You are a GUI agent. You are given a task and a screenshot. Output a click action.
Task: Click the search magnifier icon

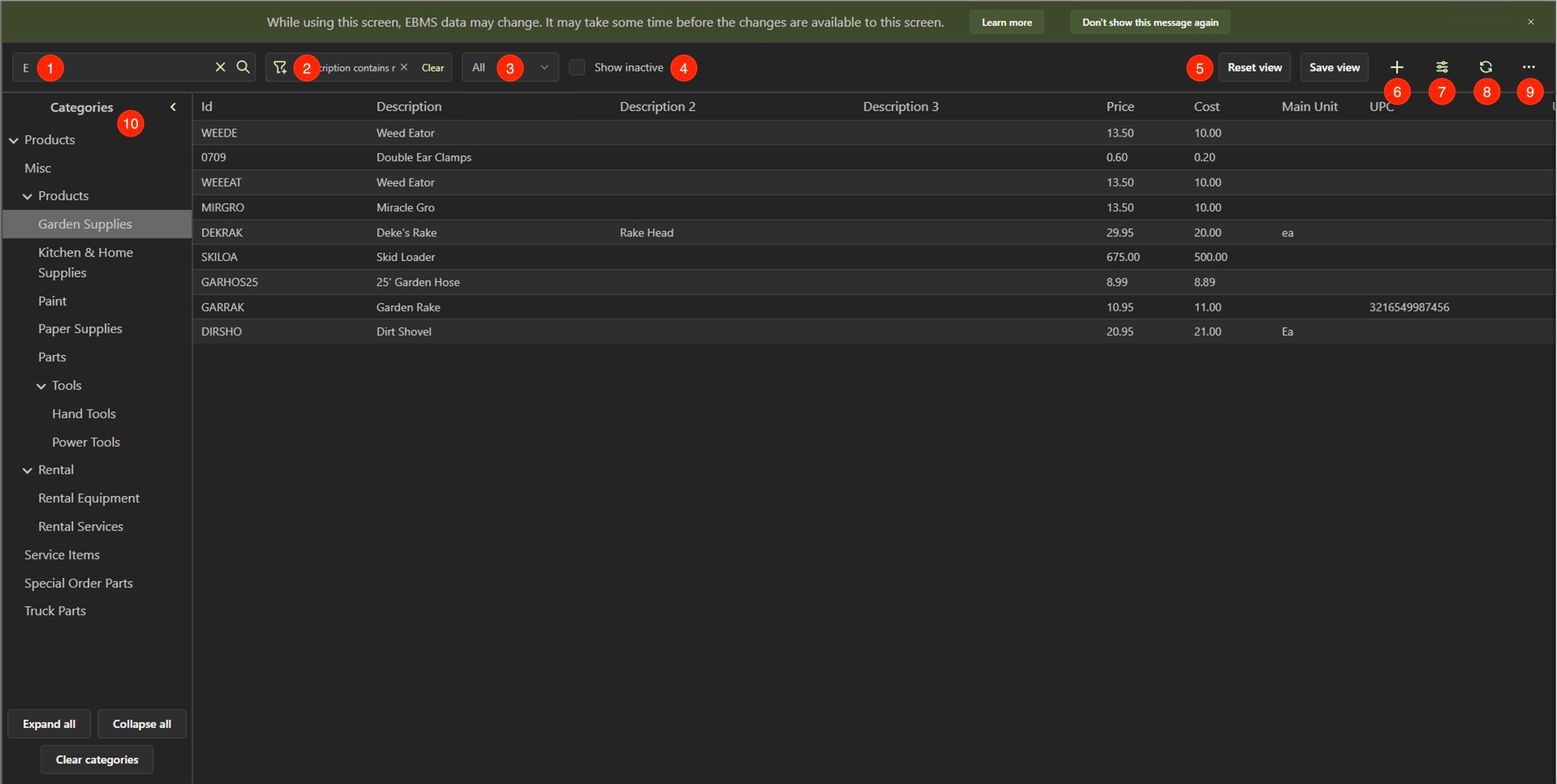click(x=243, y=67)
